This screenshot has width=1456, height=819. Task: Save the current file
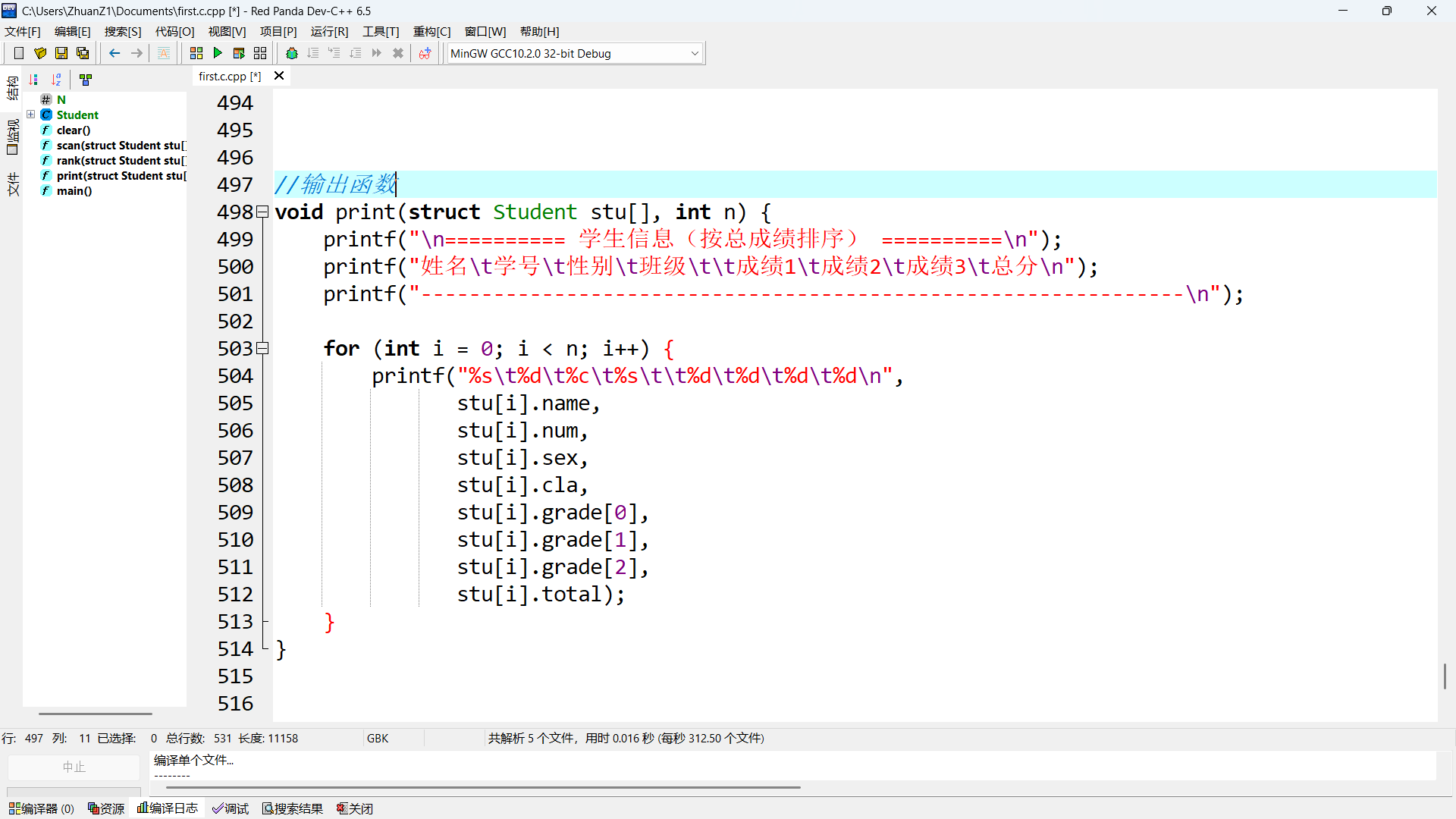[61, 53]
